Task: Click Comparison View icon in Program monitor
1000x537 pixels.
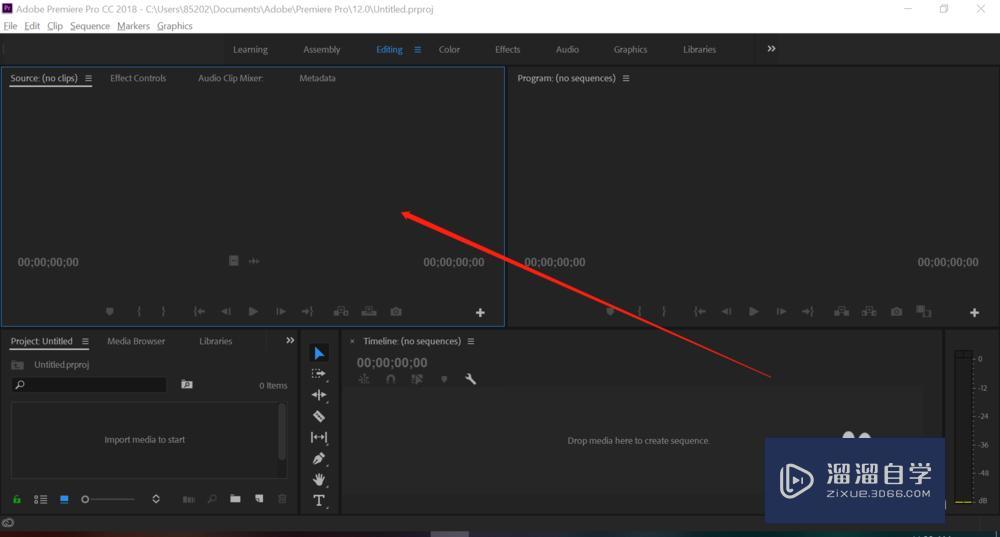Action: 923,311
